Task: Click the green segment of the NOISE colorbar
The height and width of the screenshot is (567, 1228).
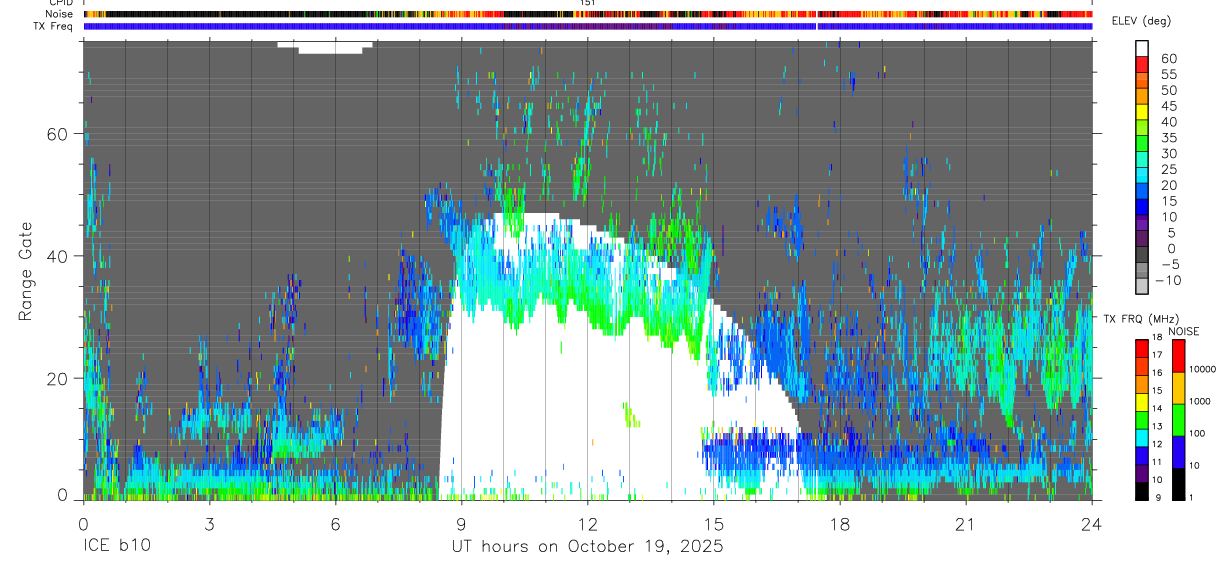Action: pos(1178,419)
